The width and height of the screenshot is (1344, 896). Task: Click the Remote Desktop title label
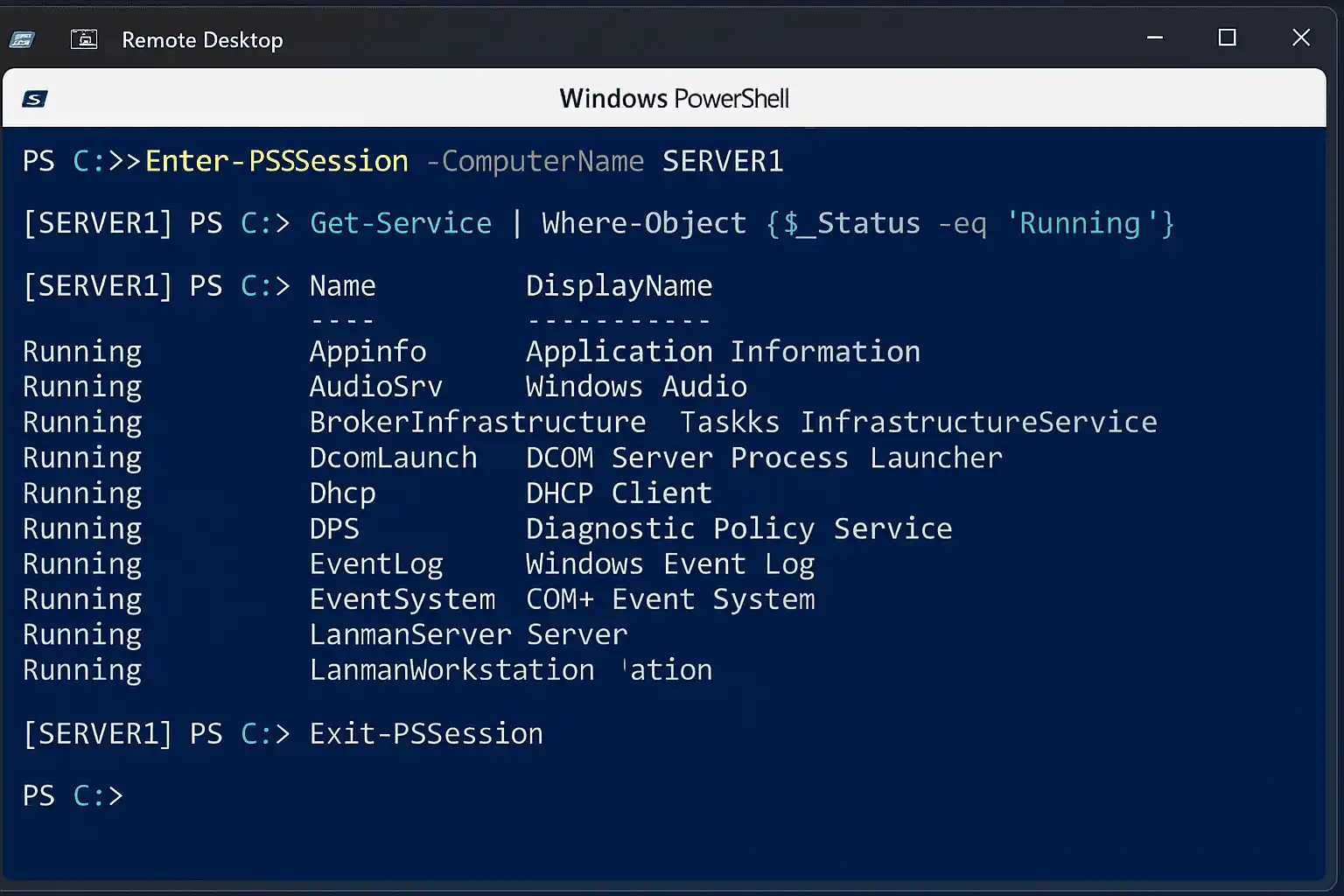pyautogui.click(x=202, y=40)
